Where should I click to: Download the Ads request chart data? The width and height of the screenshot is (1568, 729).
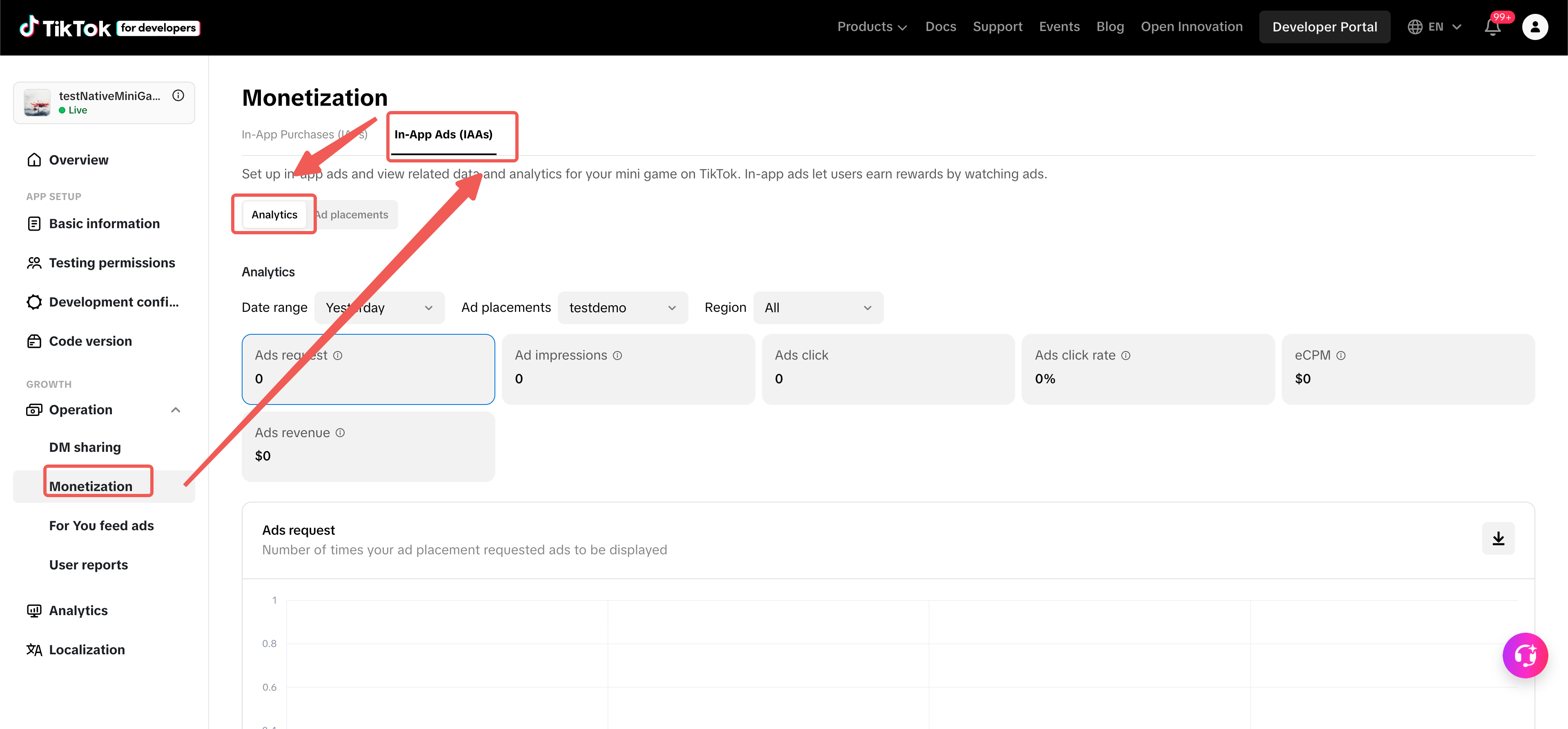(x=1498, y=538)
